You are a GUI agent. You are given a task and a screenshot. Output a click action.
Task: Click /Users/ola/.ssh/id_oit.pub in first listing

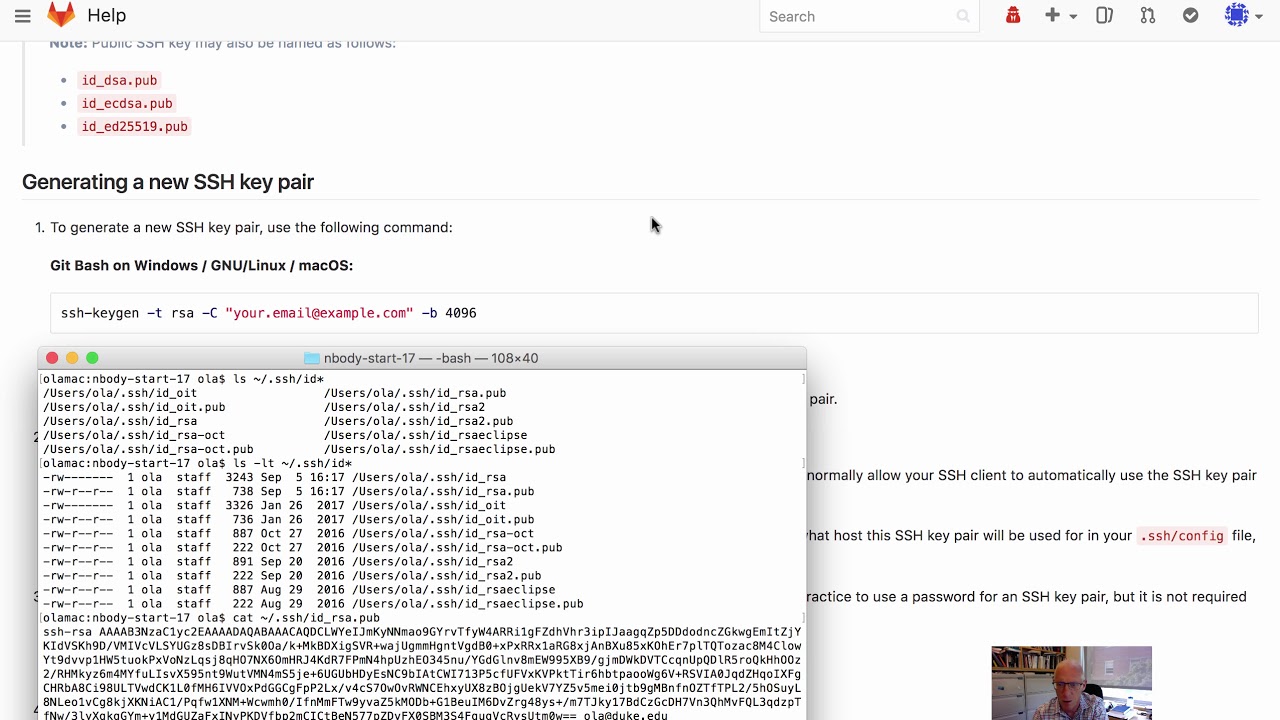coord(134,407)
